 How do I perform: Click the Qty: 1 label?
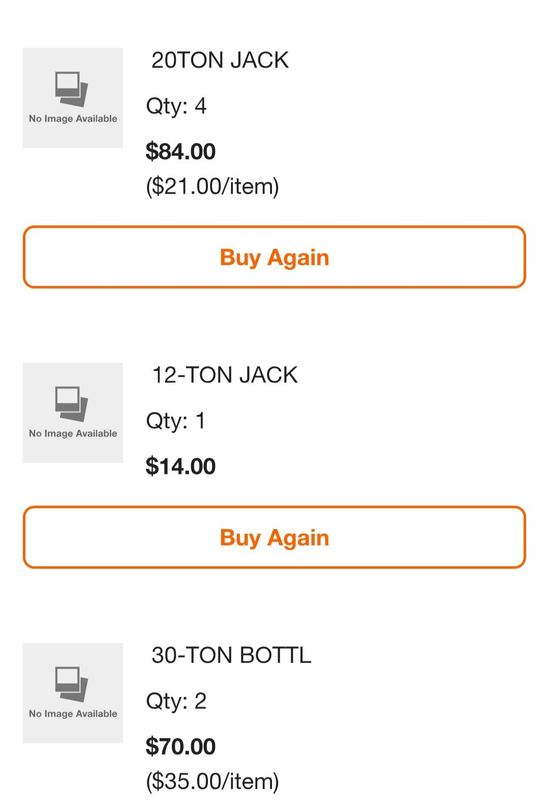[x=176, y=421]
